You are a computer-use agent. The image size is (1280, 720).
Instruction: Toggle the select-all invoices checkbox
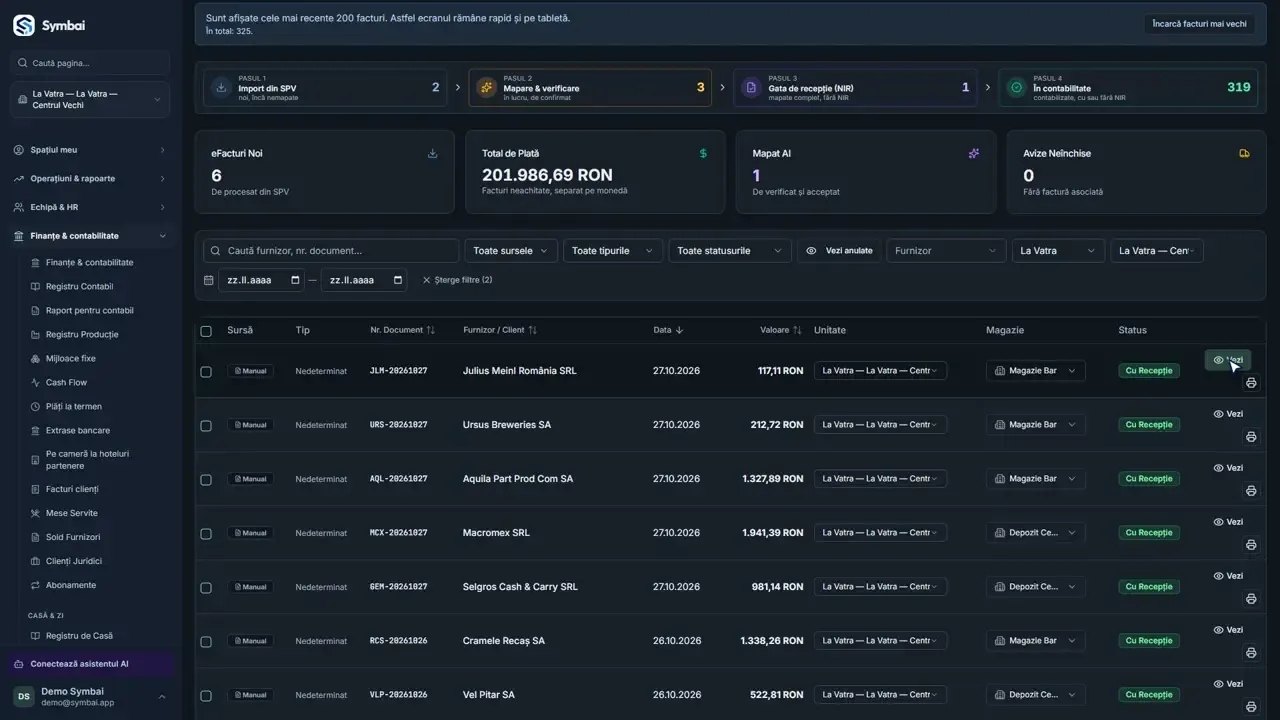click(x=206, y=331)
